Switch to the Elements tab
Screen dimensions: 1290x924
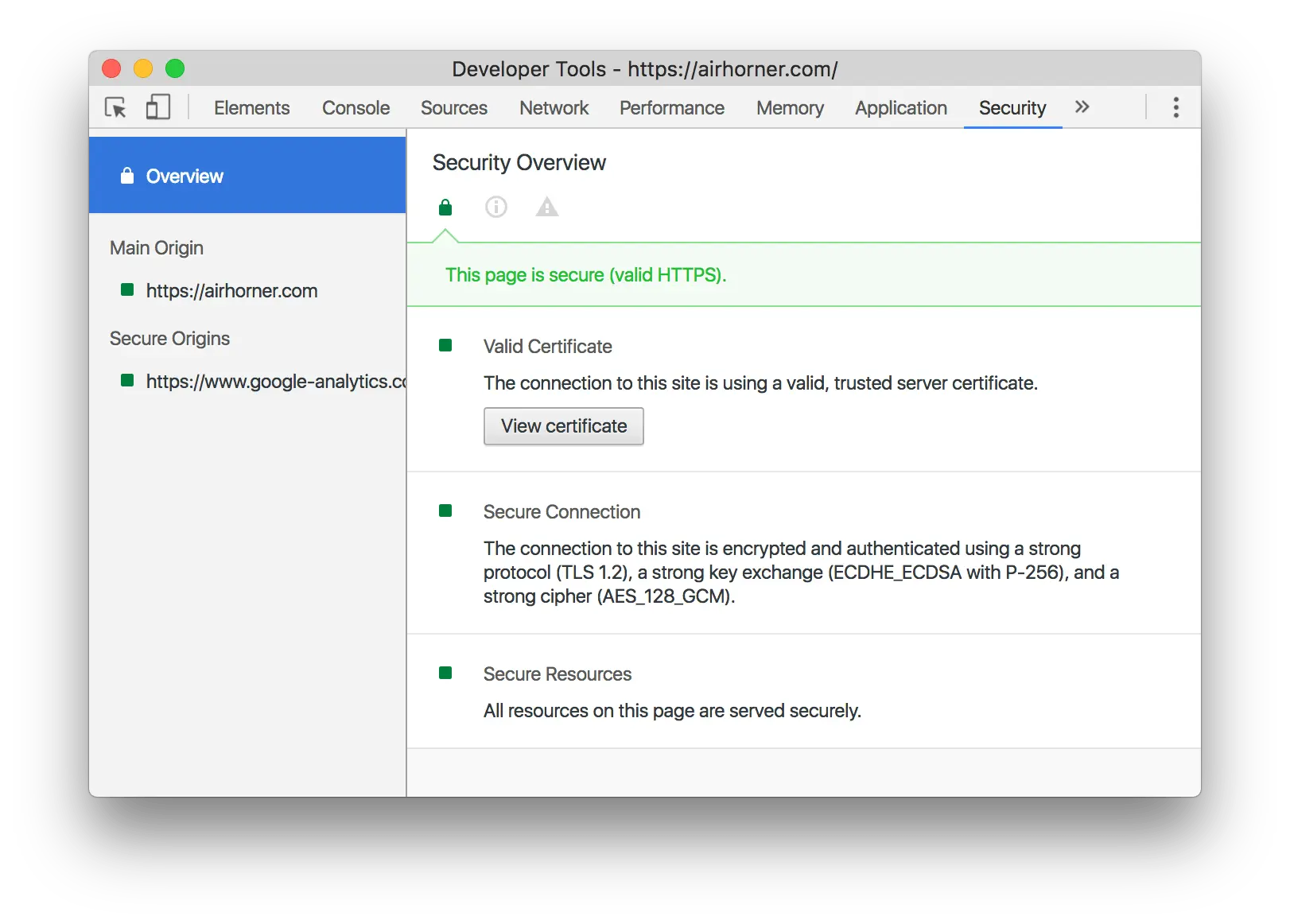coord(251,108)
